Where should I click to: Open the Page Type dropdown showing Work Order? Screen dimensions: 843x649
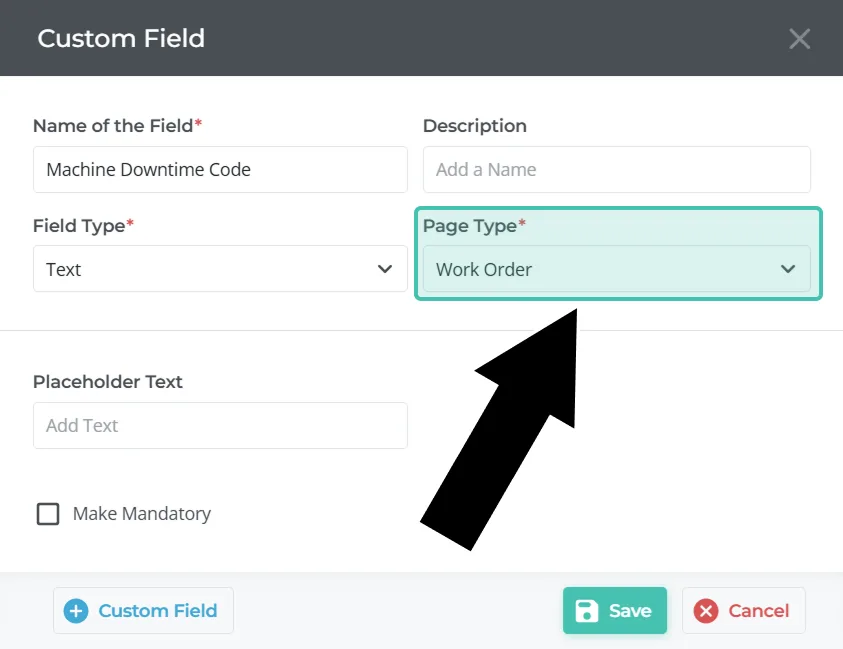click(616, 269)
